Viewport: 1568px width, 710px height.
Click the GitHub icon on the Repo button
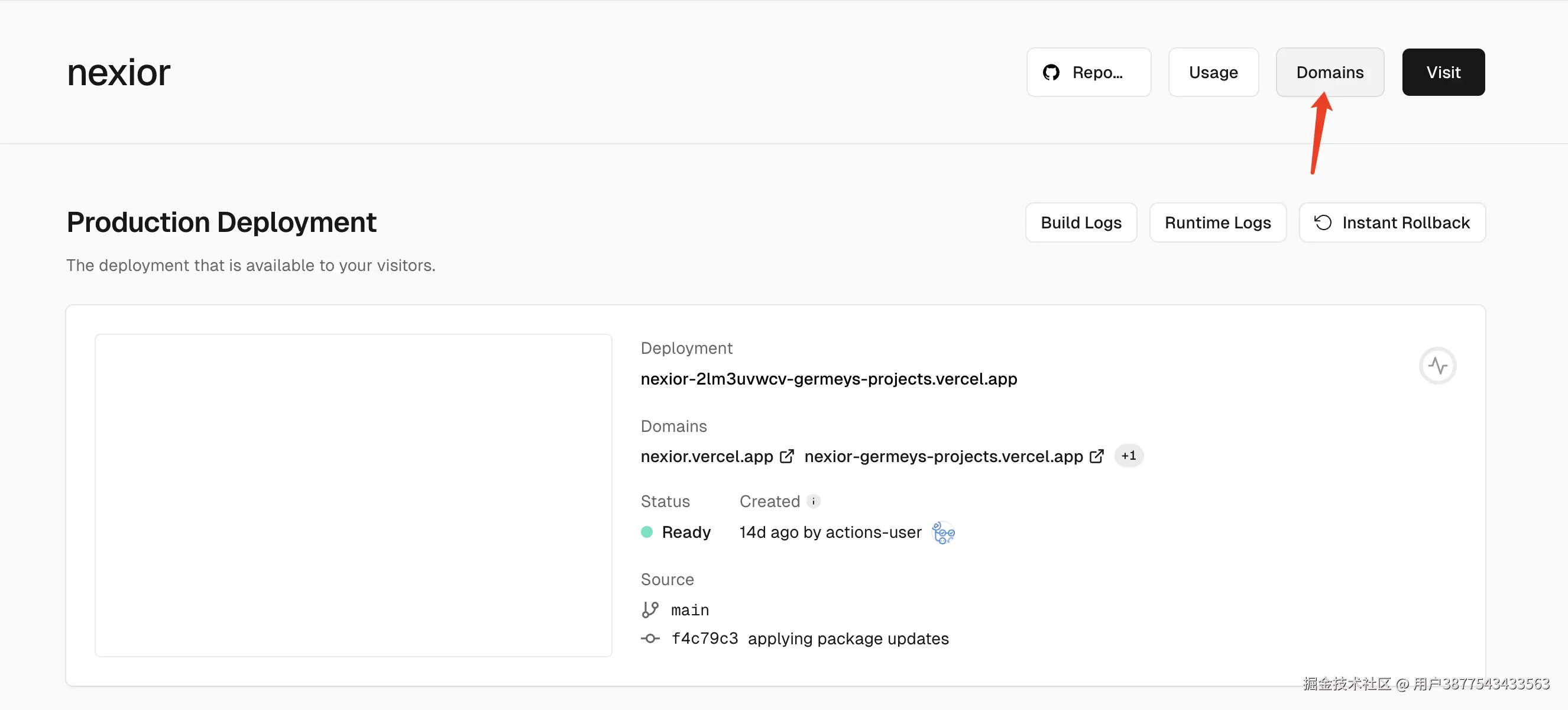[x=1051, y=72]
